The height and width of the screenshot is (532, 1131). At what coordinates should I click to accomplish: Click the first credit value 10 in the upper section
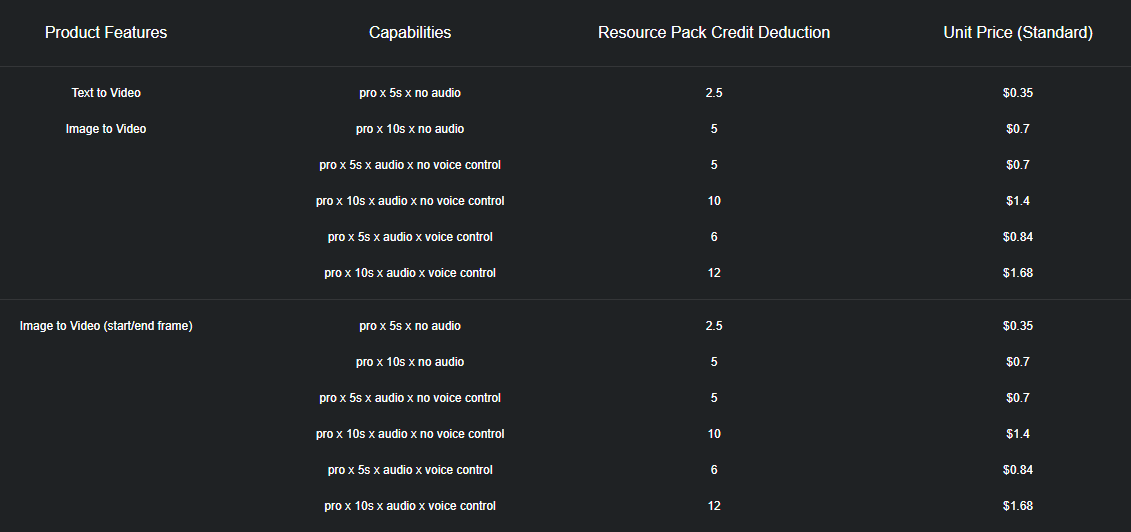[714, 201]
